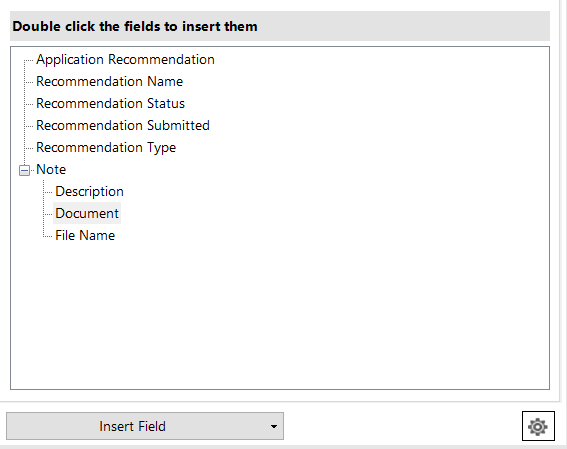This screenshot has width=567, height=449.
Task: Click the Insert Field button label
Action: (x=132, y=426)
